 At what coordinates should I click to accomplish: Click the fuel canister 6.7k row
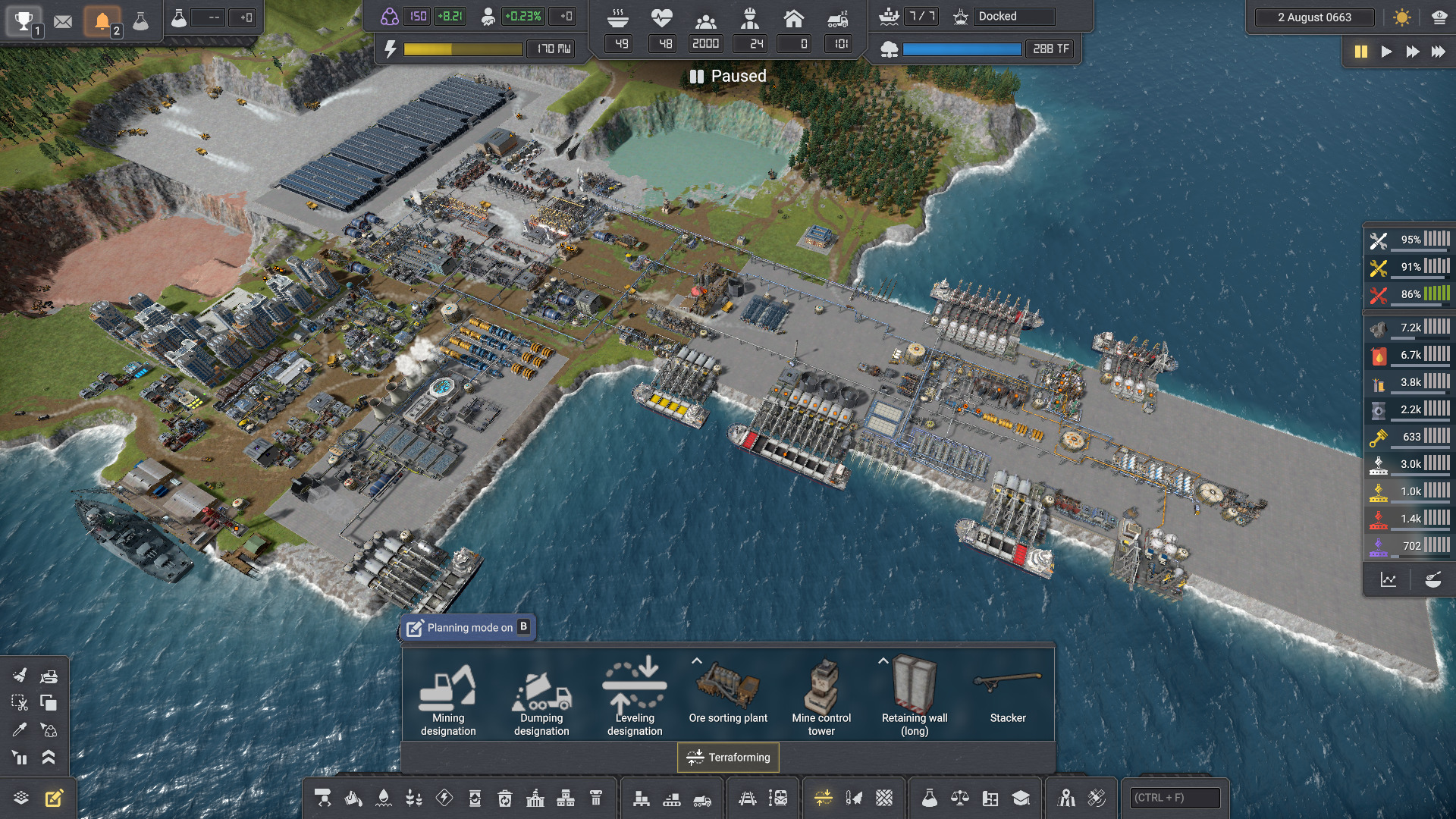point(1409,355)
